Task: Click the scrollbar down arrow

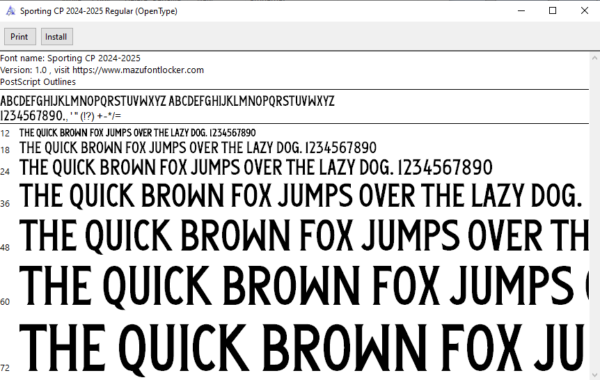Action: pyautogui.click(x=594, y=375)
